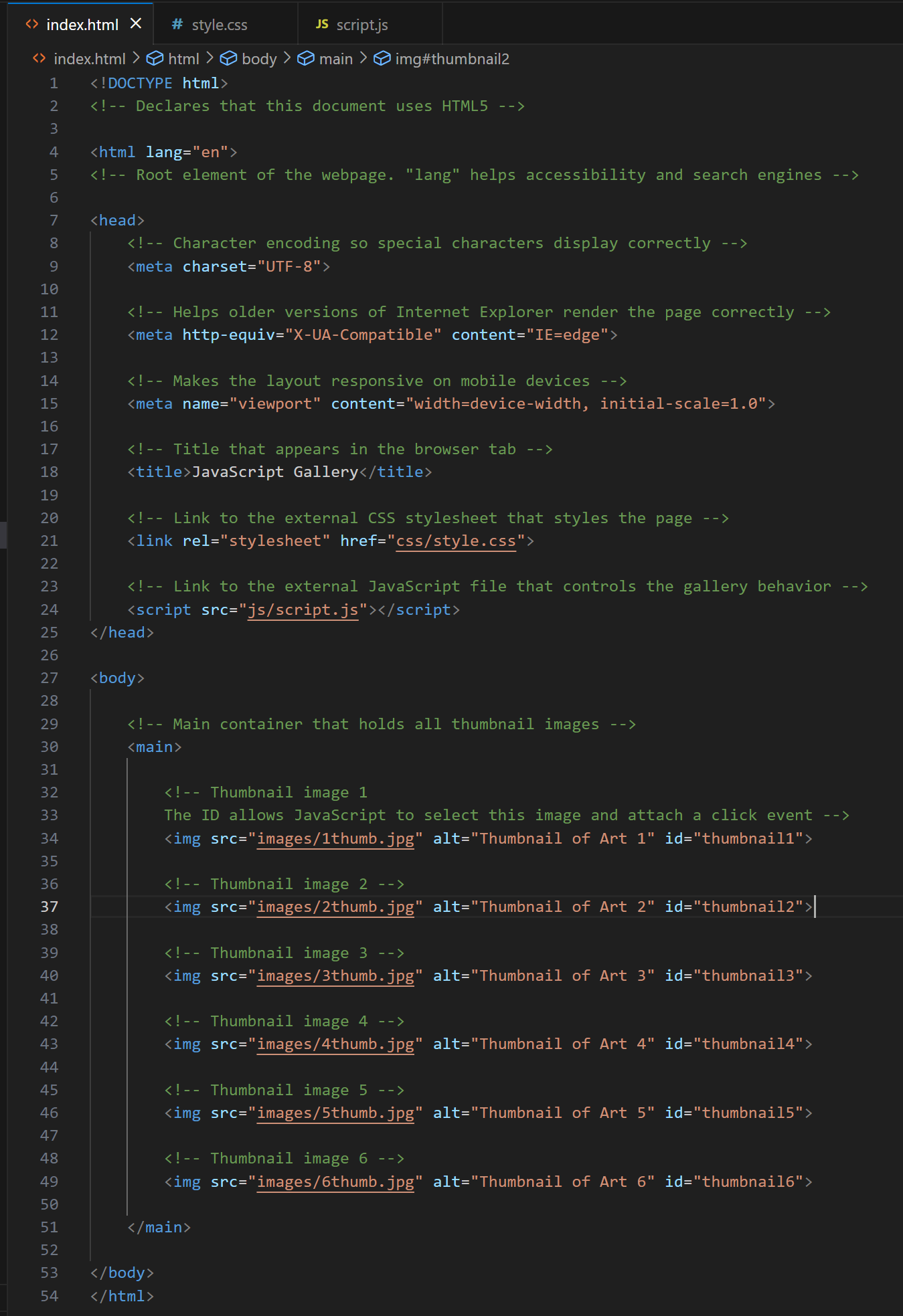903x1316 pixels.
Task: Click the body element breadcrumb cube icon
Action: pyautogui.click(x=228, y=59)
